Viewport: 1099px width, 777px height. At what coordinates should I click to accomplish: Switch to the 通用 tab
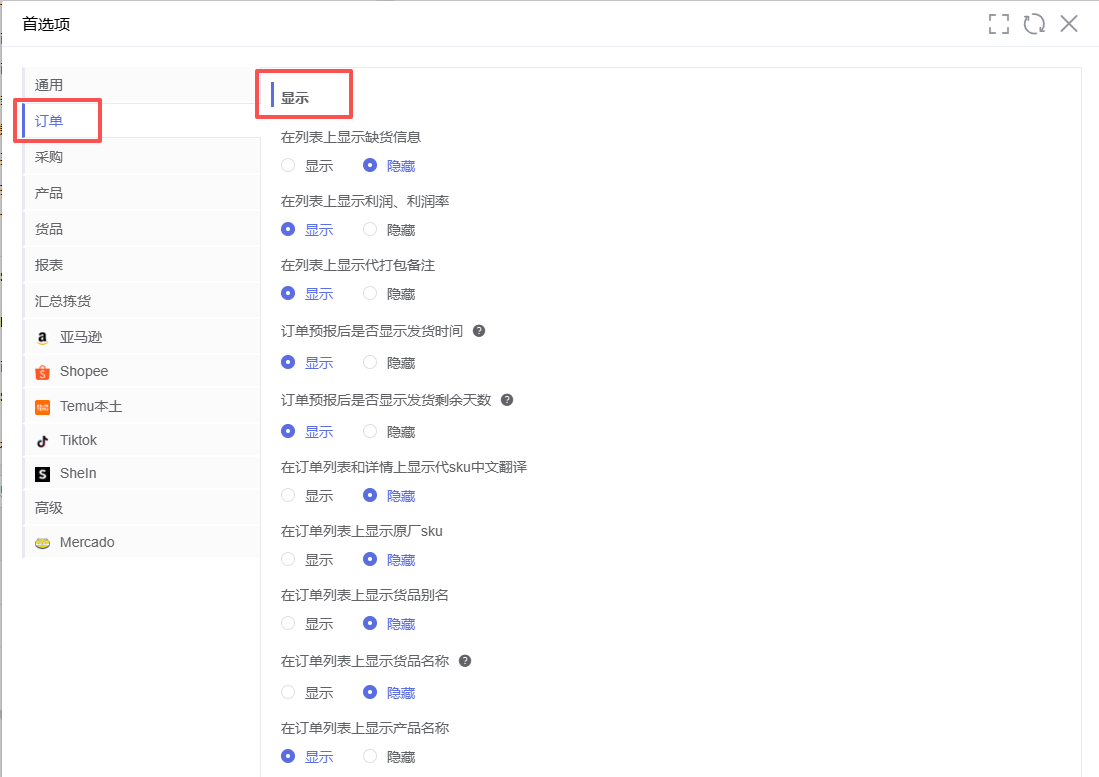pos(49,85)
